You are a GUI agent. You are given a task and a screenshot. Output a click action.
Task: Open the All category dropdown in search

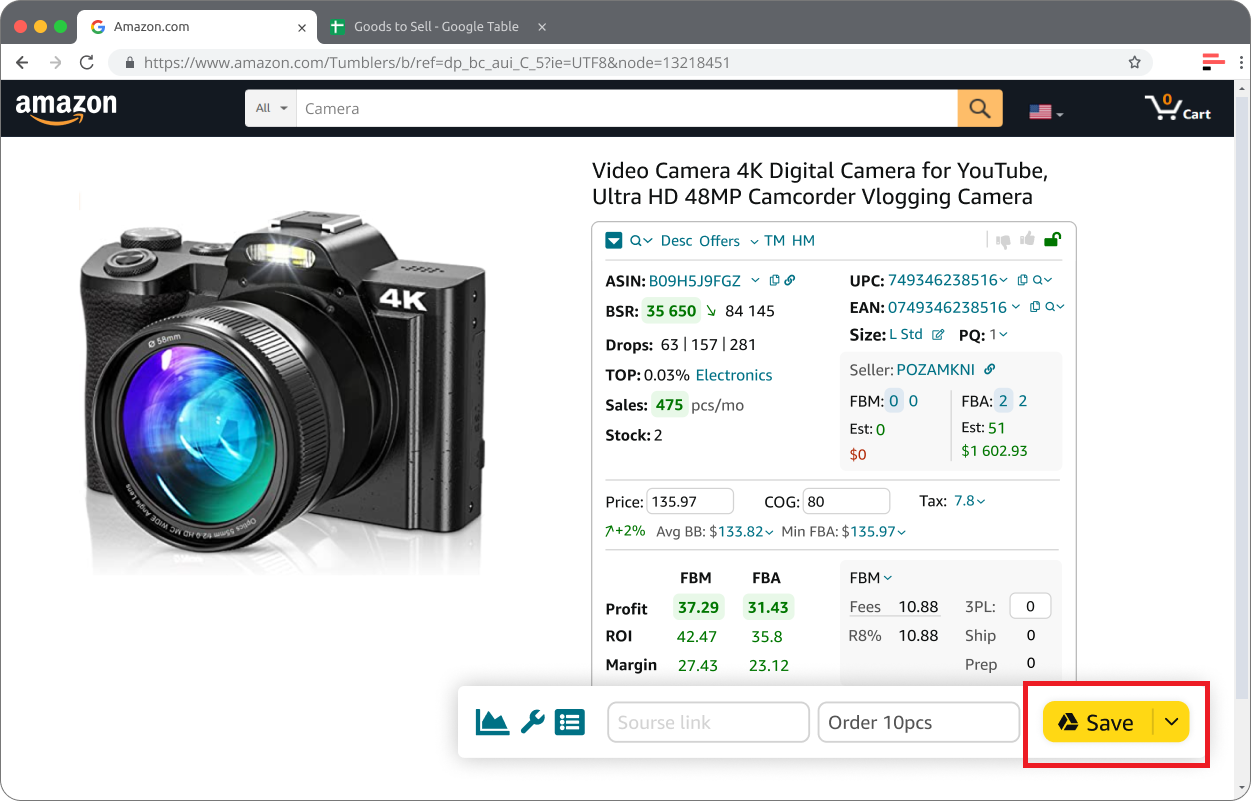271,108
